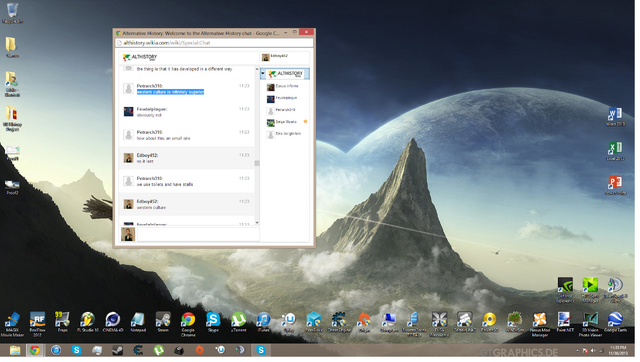
Task: Click scroll-up arrow of chat scrollbar
Action: pyautogui.click(x=257, y=70)
